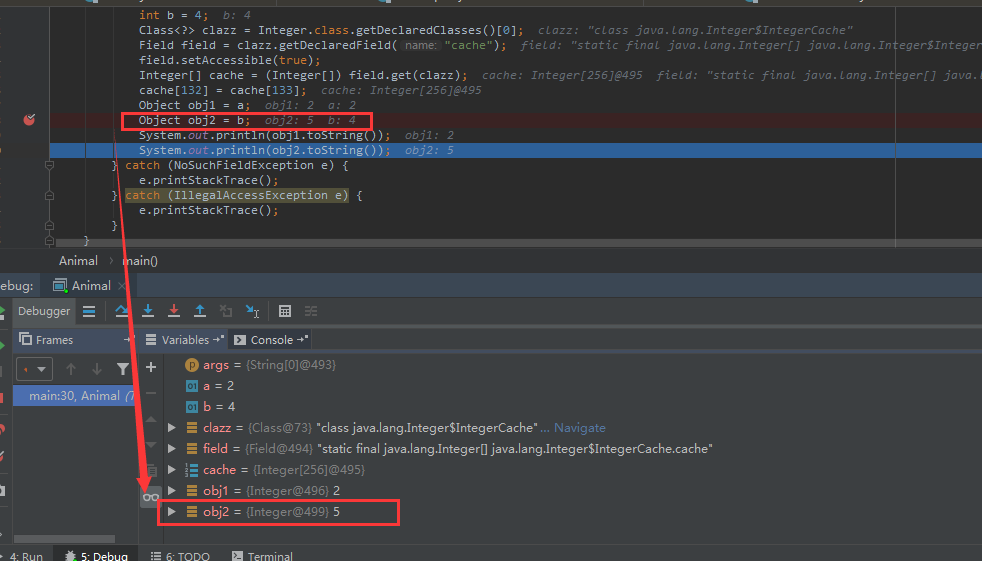Toggle the glasses watches icon in Variables
Image resolution: width=982 pixels, height=561 pixels.
[x=151, y=497]
